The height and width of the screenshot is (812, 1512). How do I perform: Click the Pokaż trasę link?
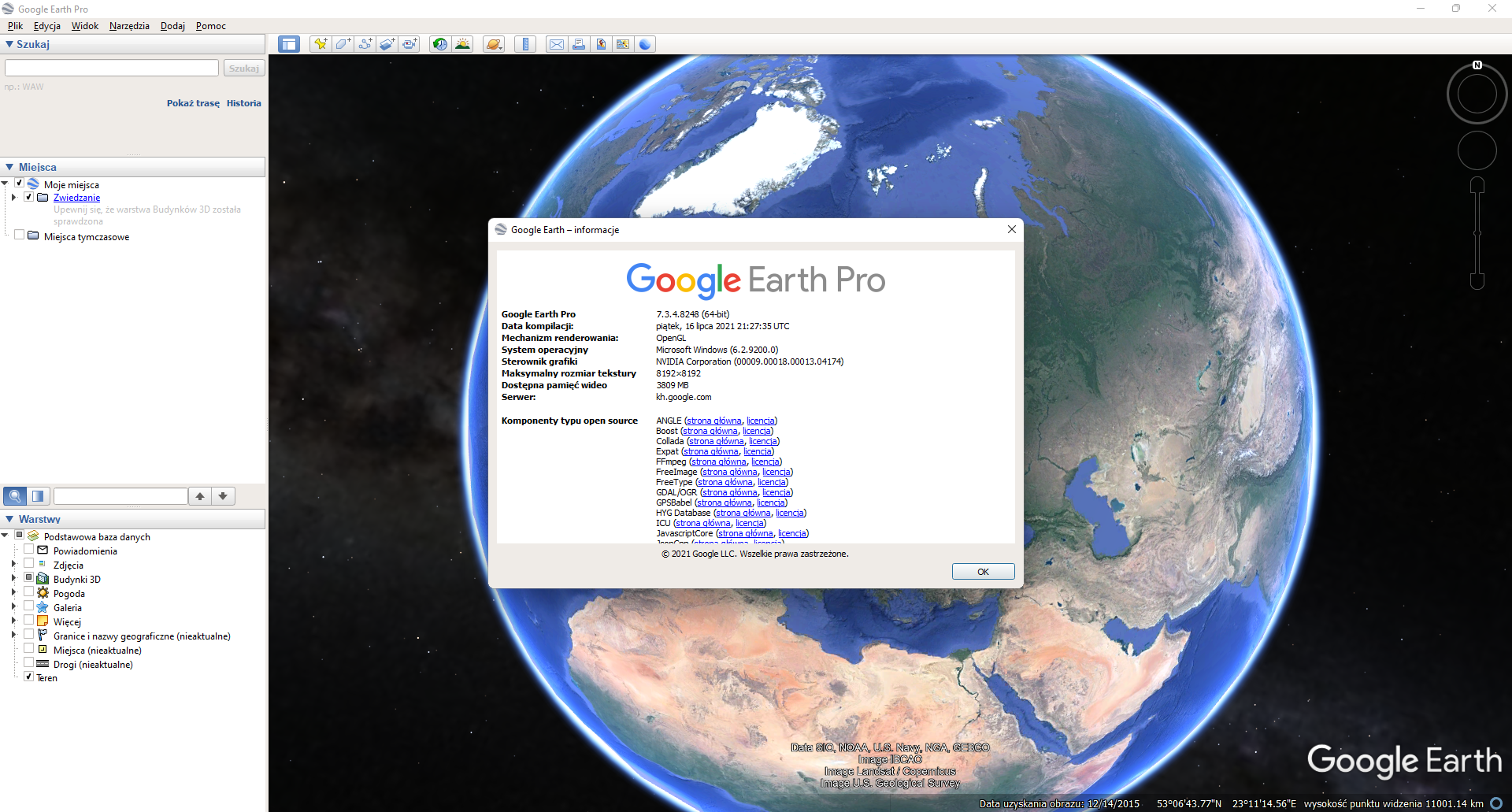(193, 103)
